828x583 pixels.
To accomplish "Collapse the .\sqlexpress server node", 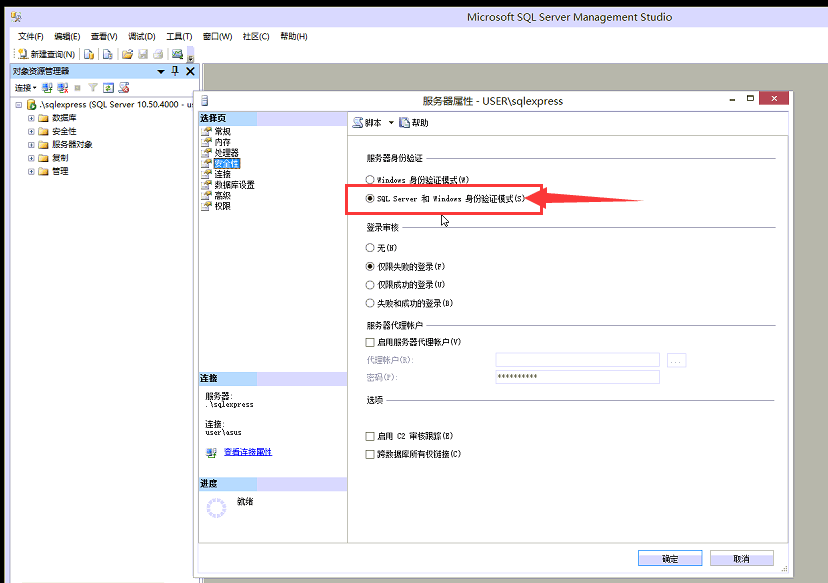I will [x=18, y=105].
